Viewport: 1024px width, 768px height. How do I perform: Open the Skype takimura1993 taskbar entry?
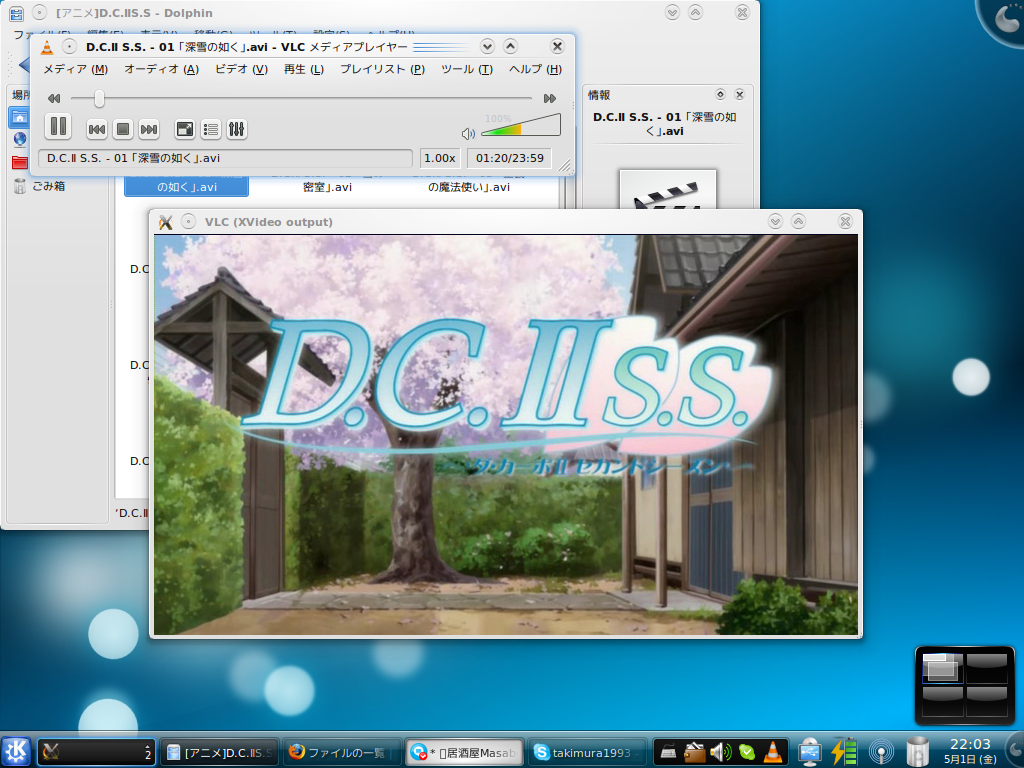coord(588,753)
